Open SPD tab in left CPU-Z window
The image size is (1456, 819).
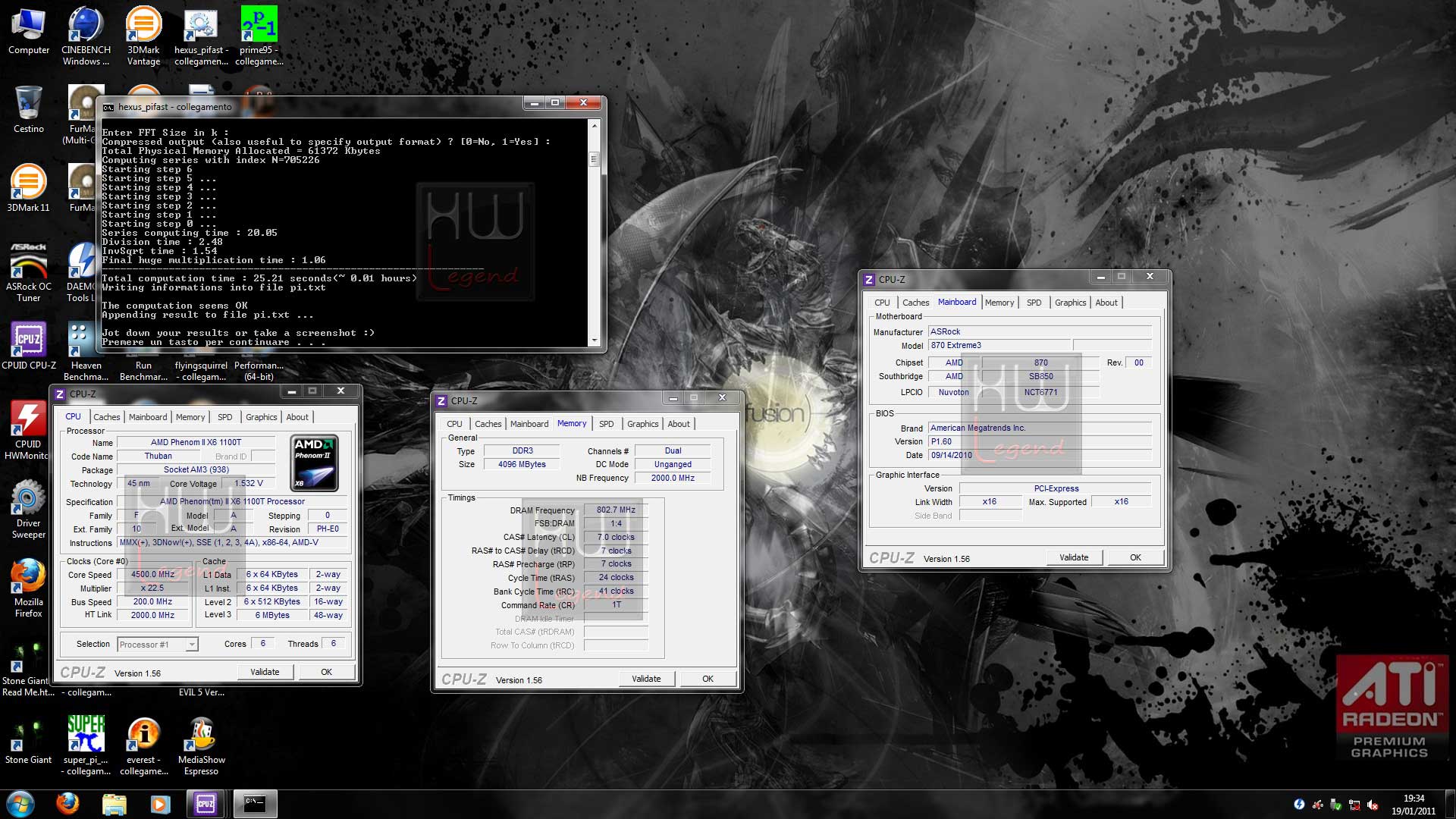[x=225, y=417]
